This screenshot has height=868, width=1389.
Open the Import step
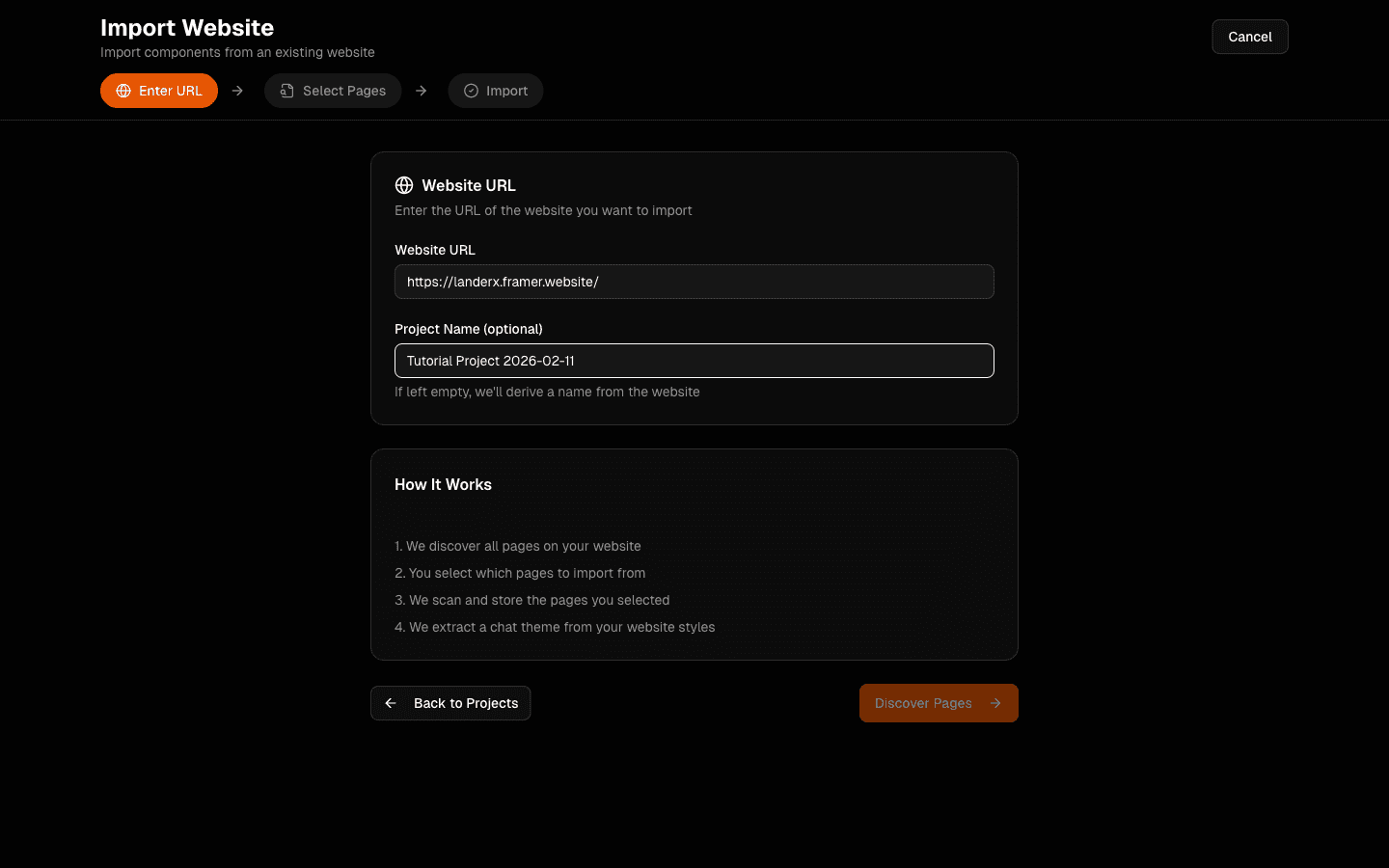496,90
